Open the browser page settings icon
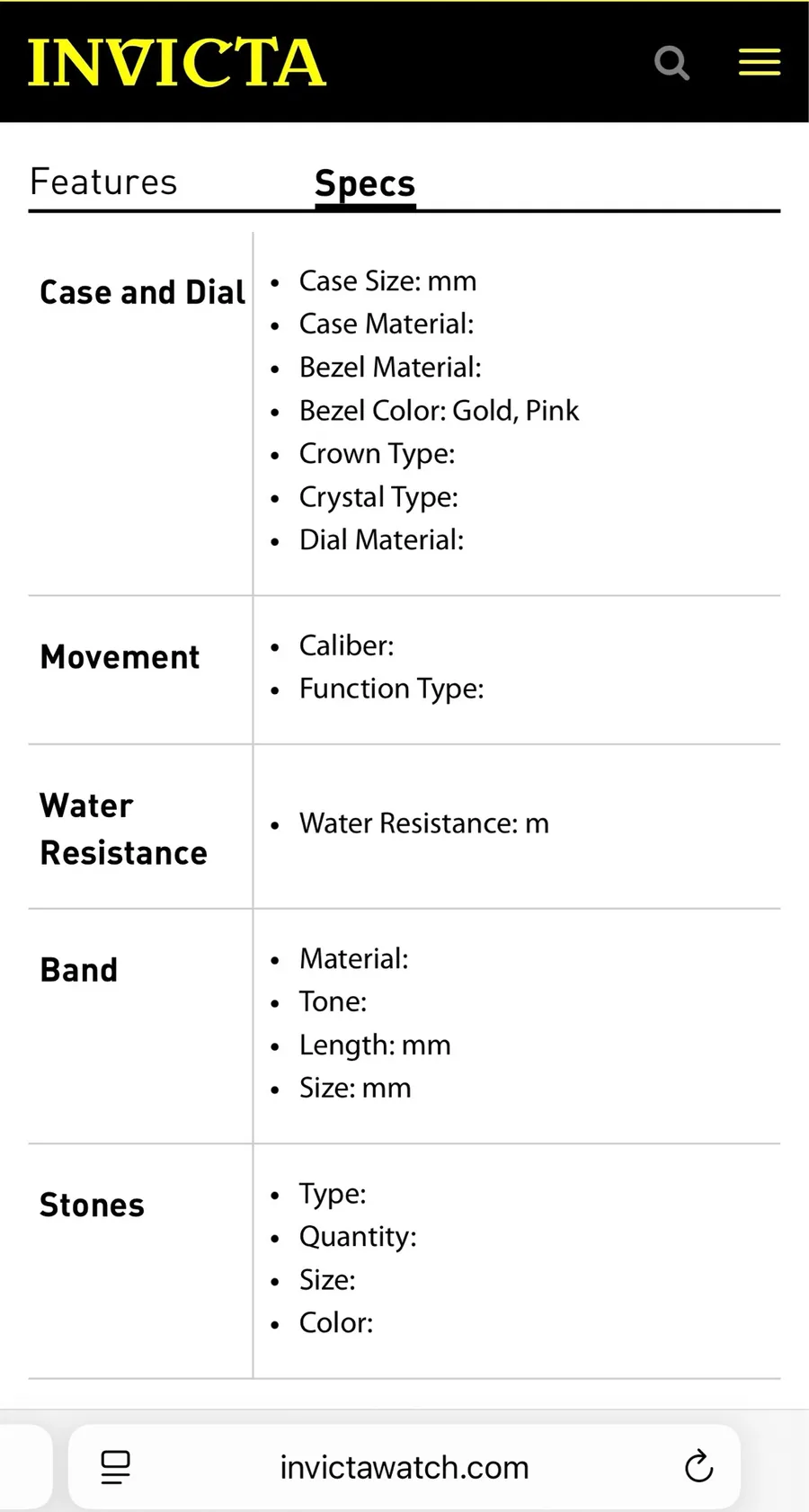 (115, 1467)
